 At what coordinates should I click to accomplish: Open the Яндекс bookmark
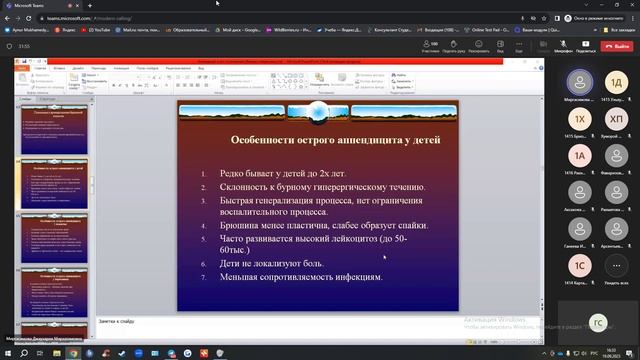pos(65,30)
